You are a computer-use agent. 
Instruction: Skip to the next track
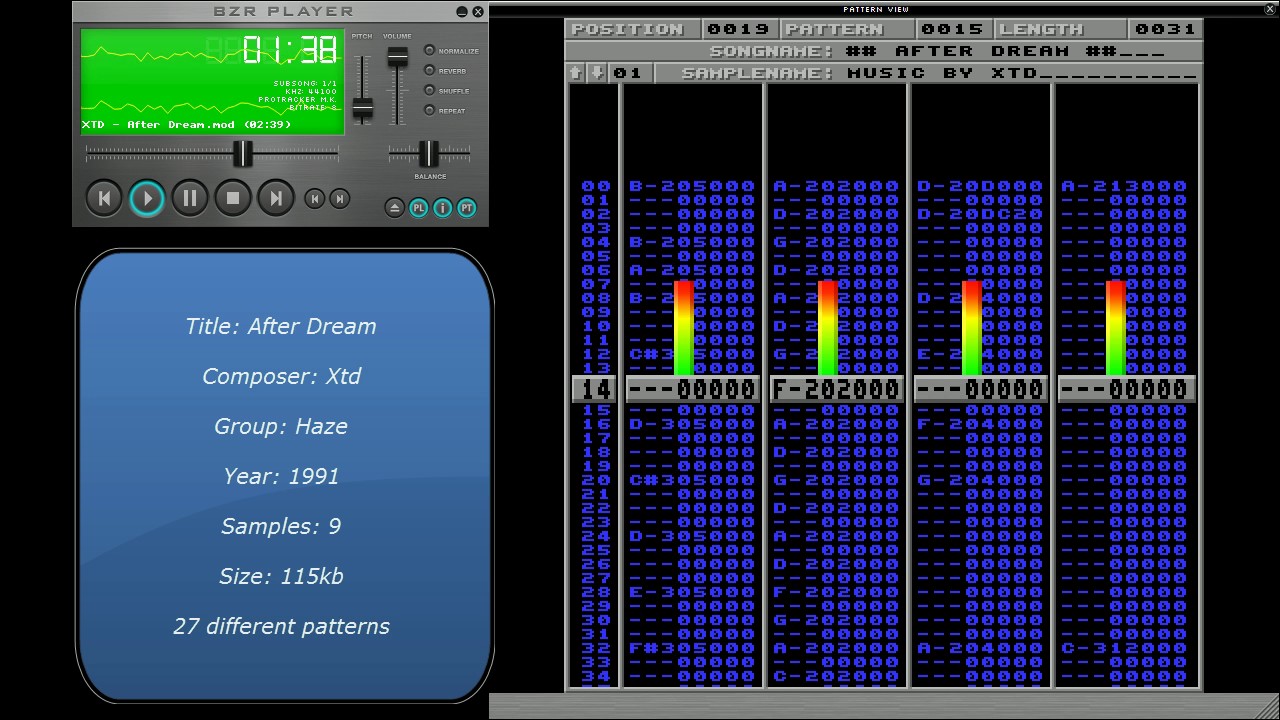pyautogui.click(x=276, y=198)
